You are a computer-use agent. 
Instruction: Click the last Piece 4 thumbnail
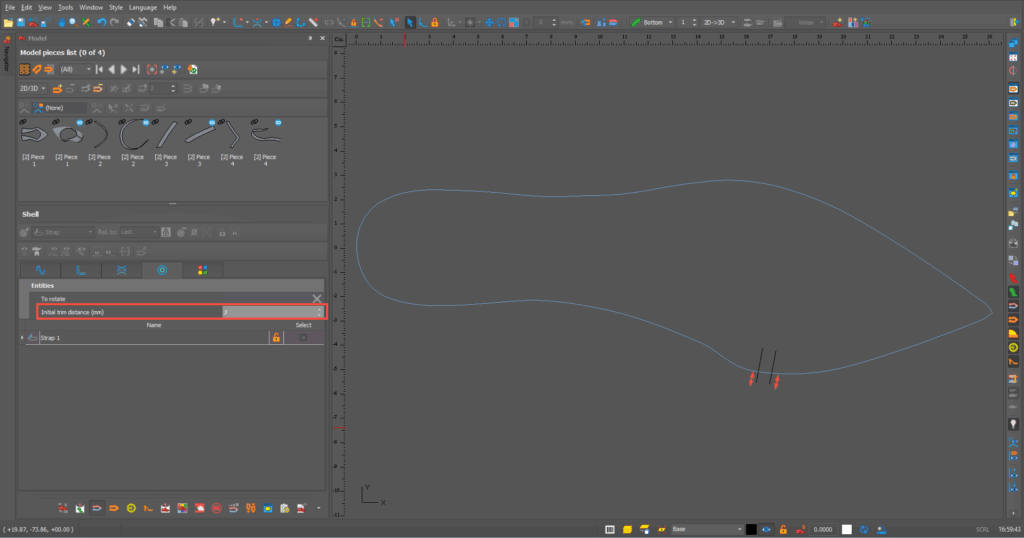point(265,135)
